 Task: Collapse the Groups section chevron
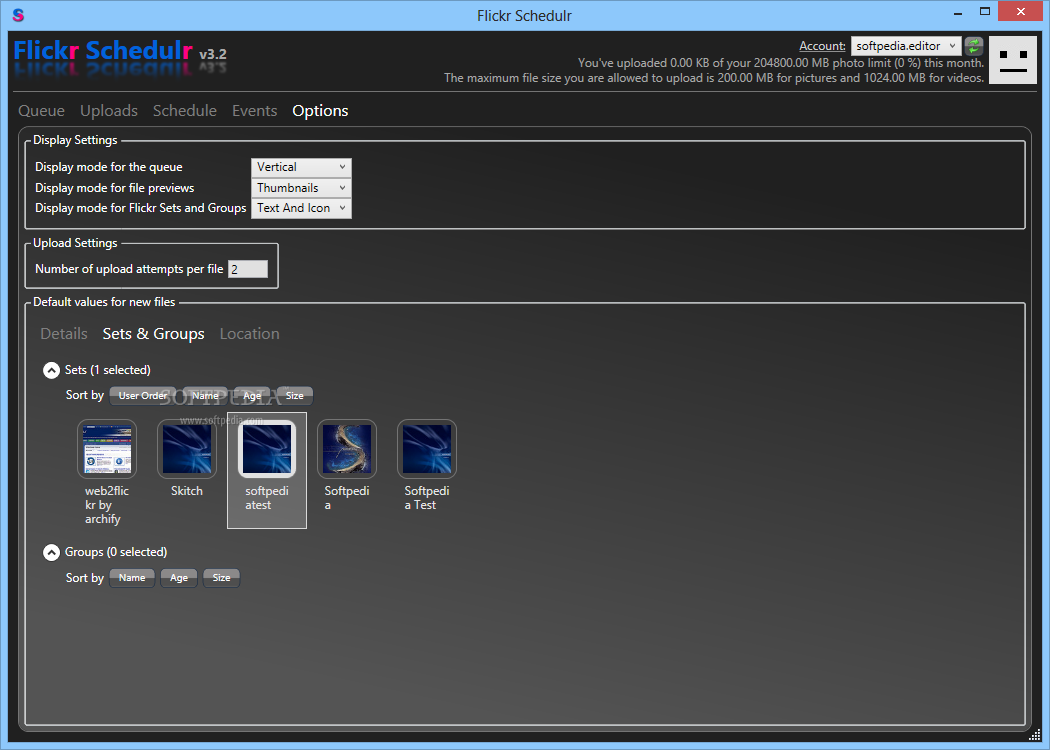pos(52,552)
